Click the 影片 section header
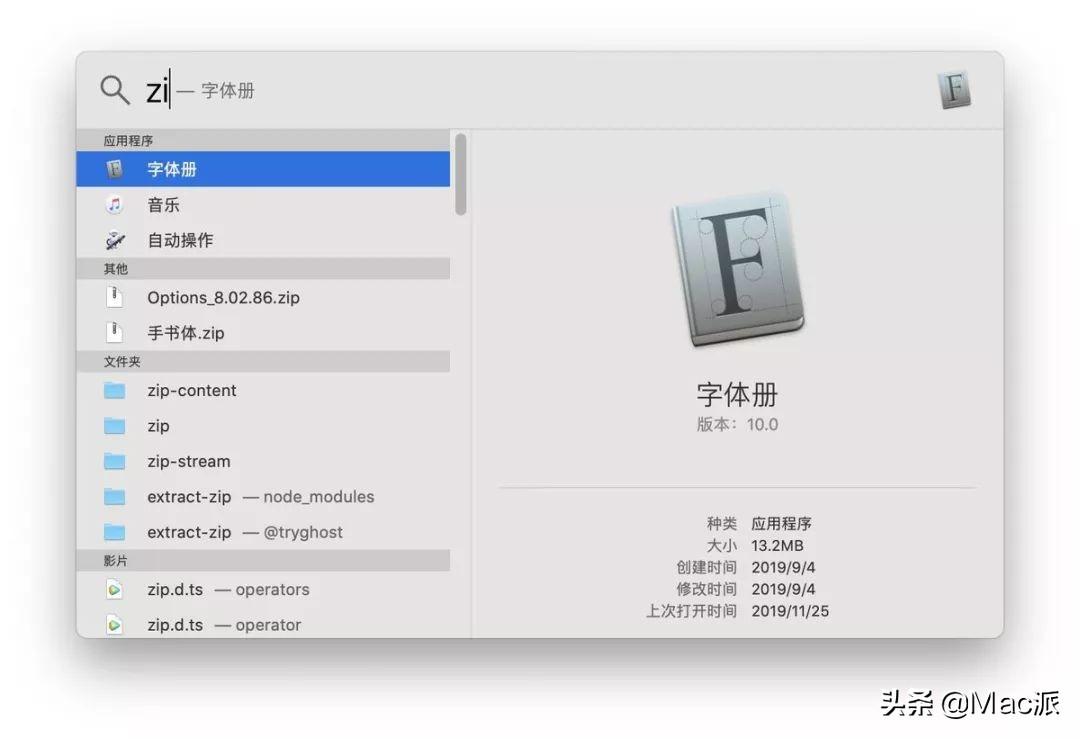 coord(263,561)
